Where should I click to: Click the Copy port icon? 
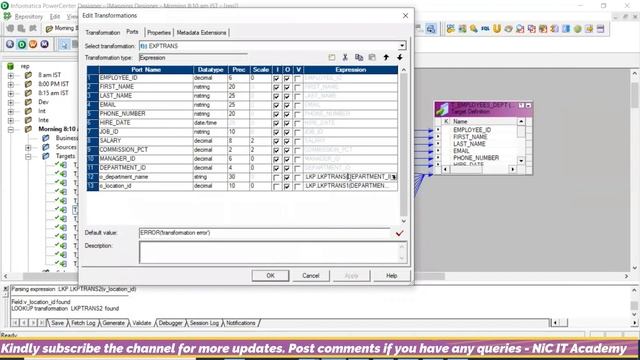[x=359, y=58]
